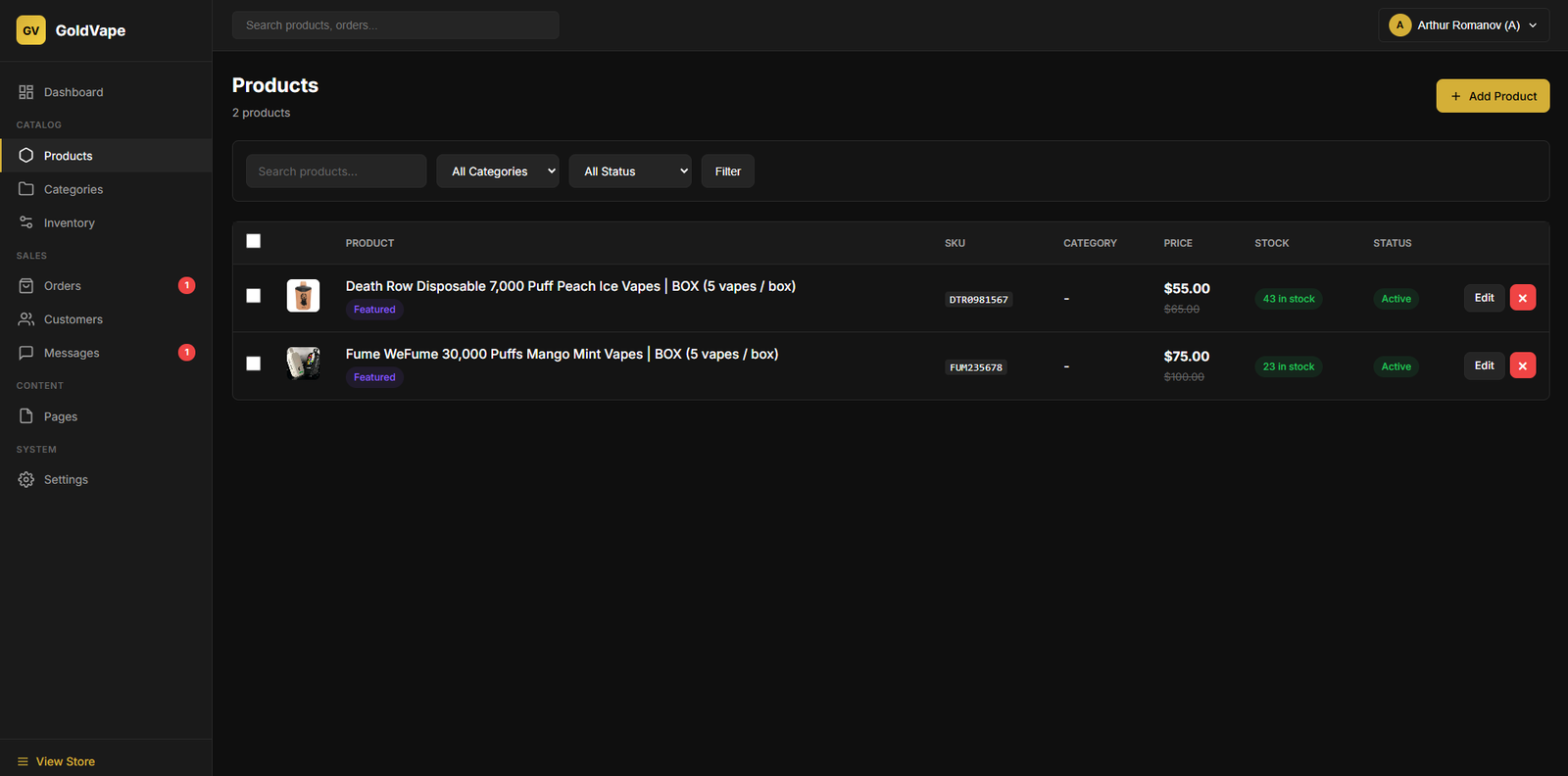Click the Filter button
Screen dimensions: 1568x776
[x=727, y=171]
